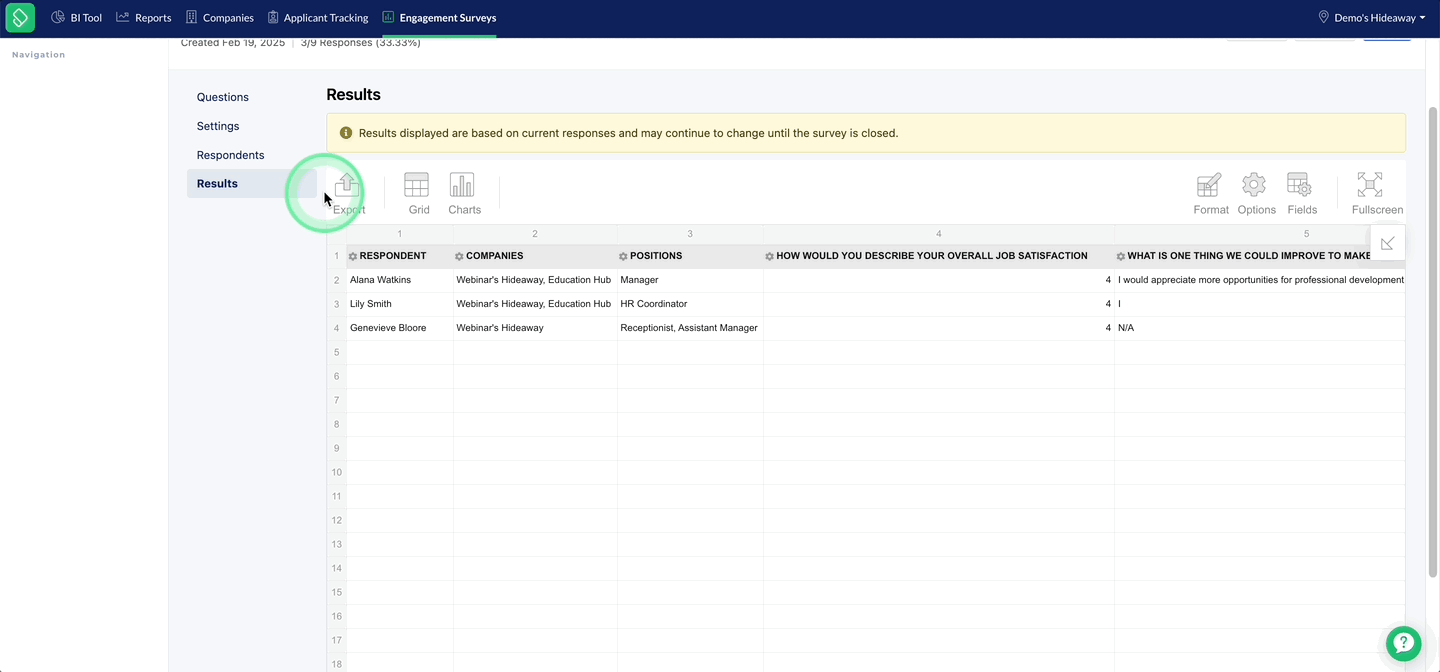The height and width of the screenshot is (672, 1440).
Task: Open gear icon on RESPONDENT column
Action: click(x=353, y=257)
